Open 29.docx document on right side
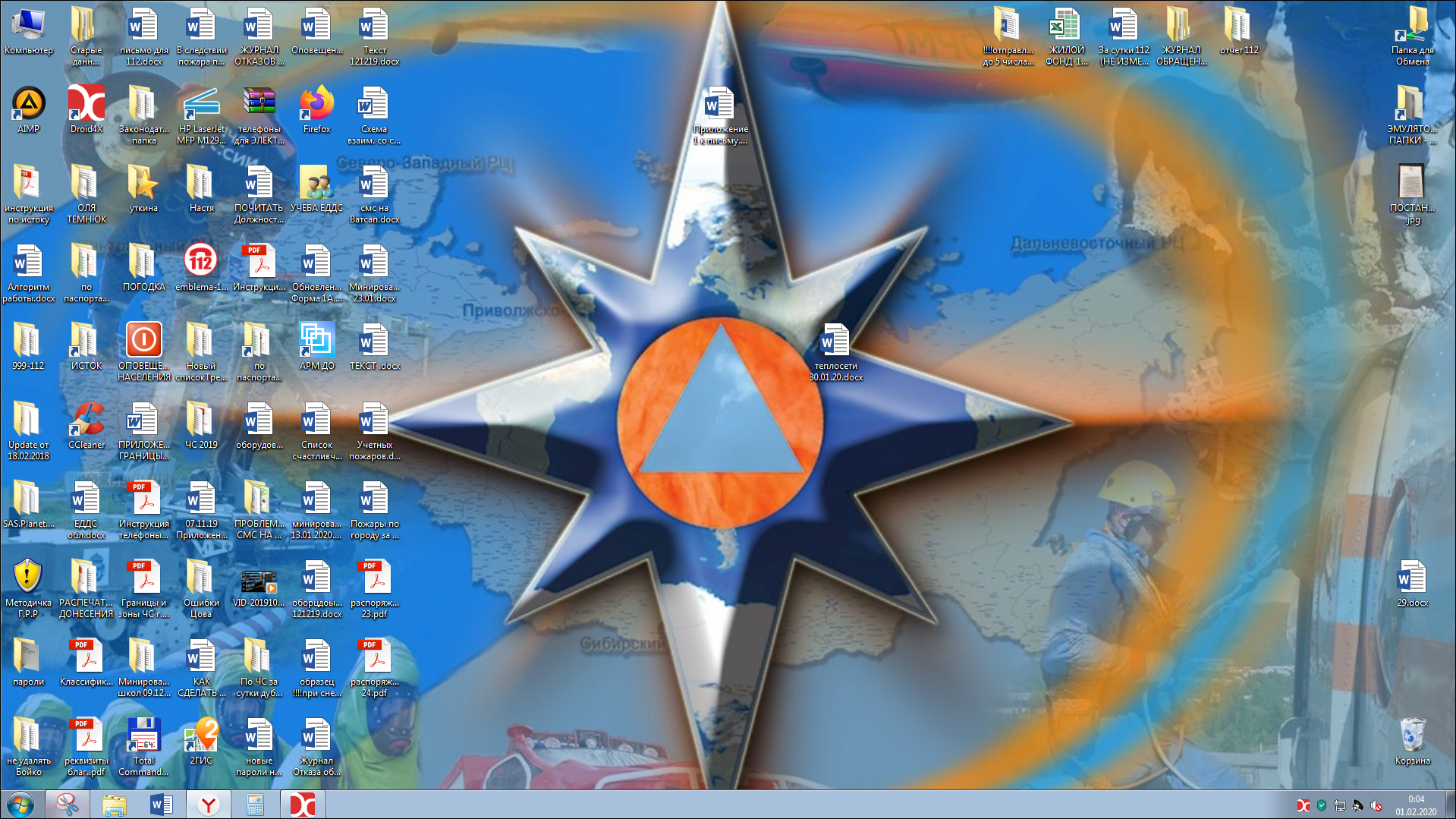The width and height of the screenshot is (1456, 819). pos(1413,584)
